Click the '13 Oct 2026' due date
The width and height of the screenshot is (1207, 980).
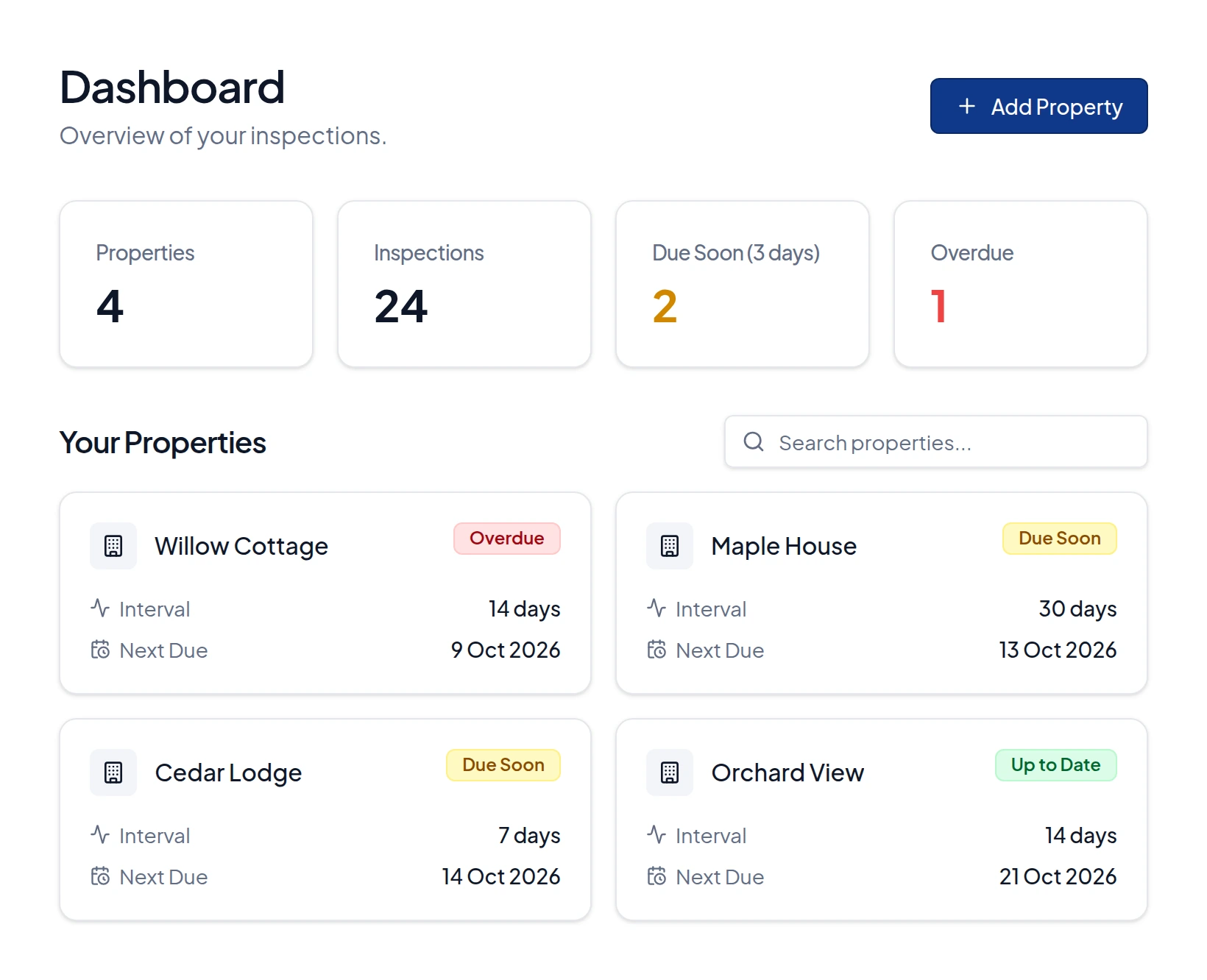[x=1058, y=650]
